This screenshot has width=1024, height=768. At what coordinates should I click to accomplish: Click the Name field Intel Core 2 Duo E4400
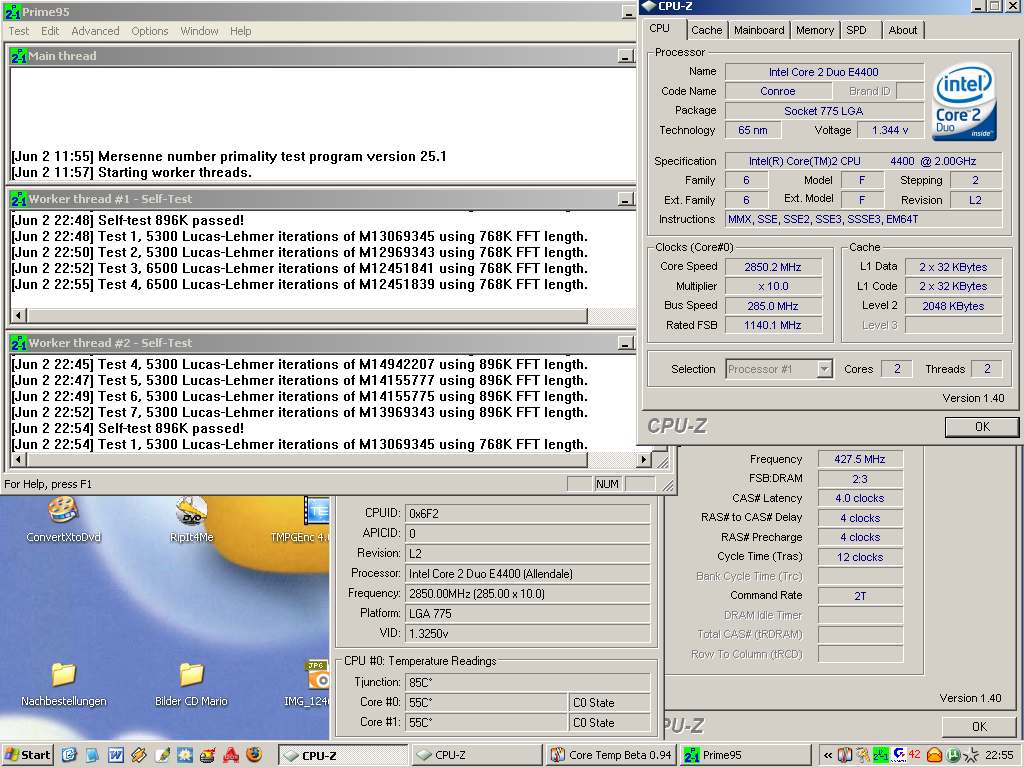[x=824, y=72]
